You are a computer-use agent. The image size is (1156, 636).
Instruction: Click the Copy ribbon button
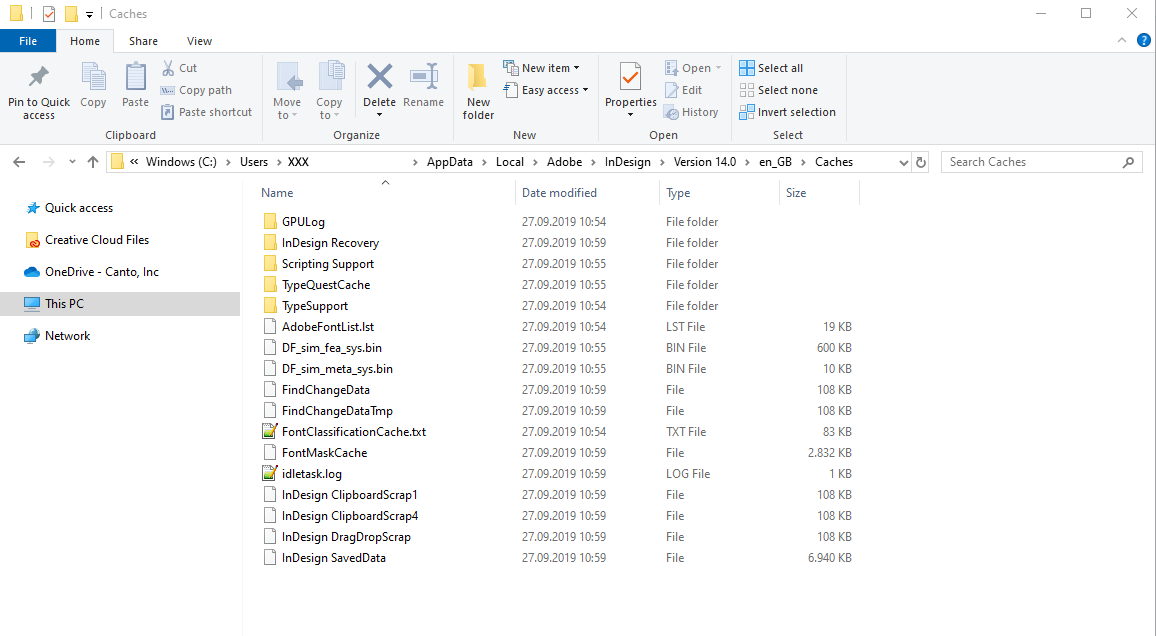93,87
